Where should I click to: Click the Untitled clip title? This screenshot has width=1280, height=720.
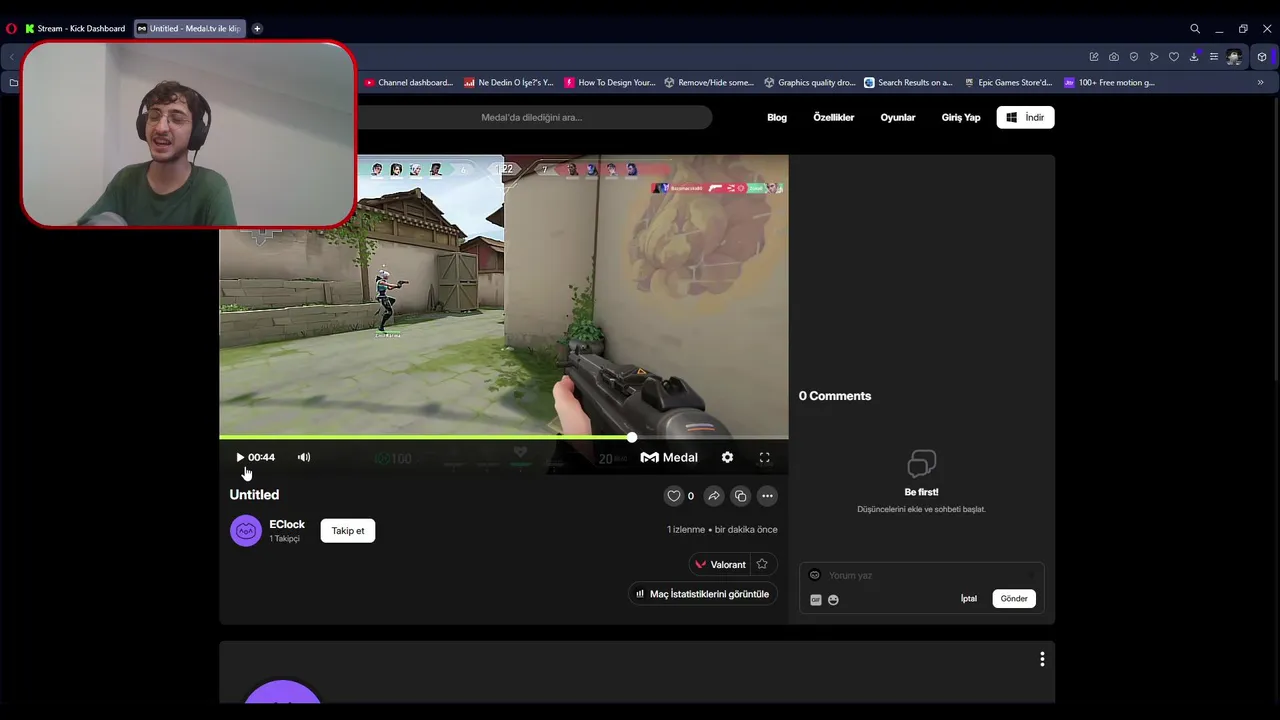254,495
